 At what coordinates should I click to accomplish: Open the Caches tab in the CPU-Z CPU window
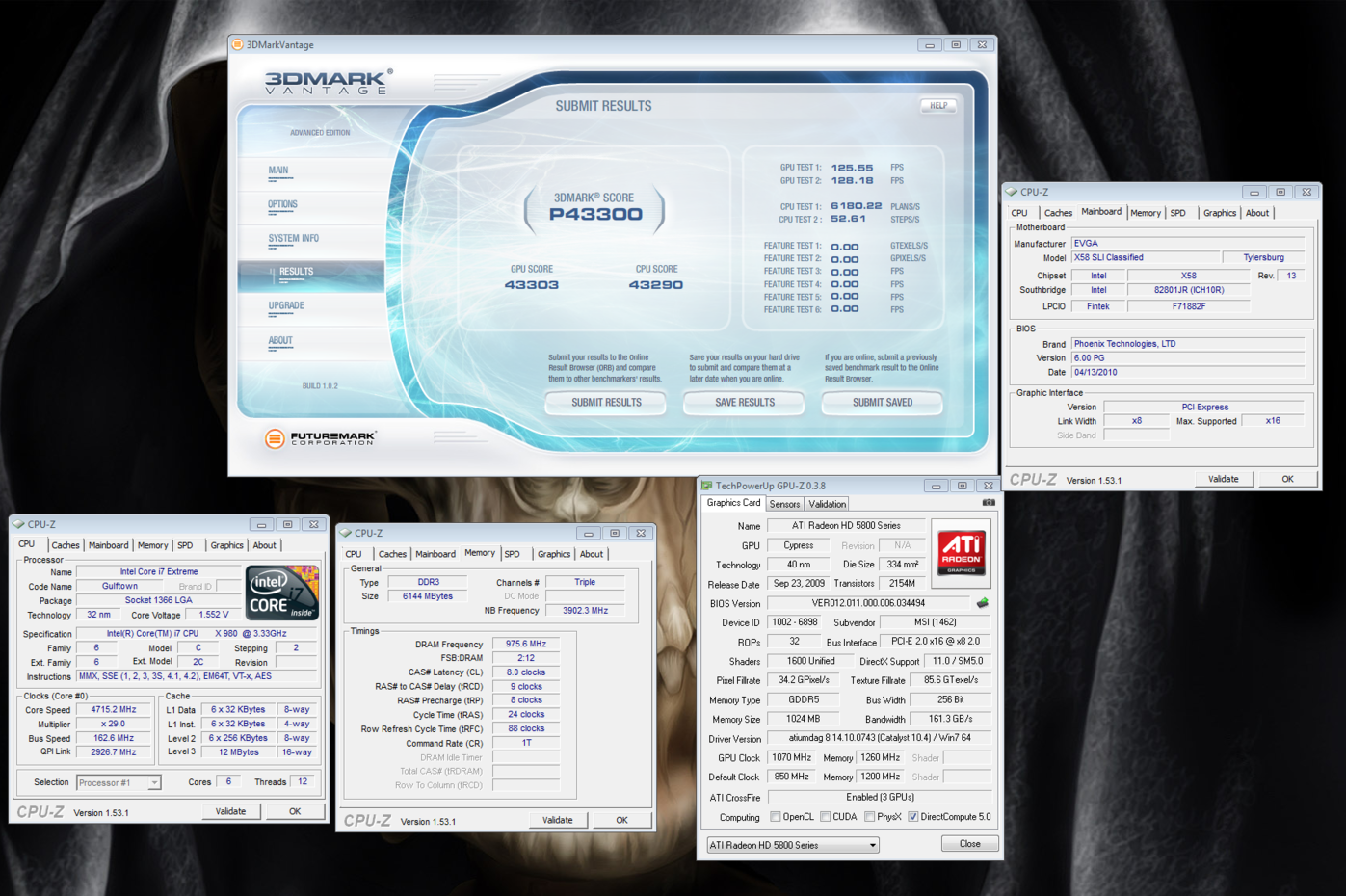click(66, 545)
